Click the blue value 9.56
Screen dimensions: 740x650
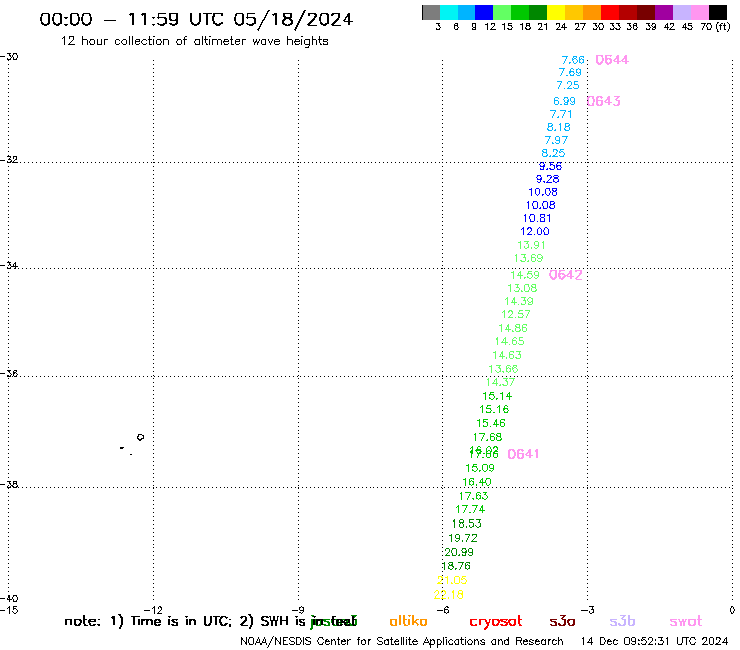point(550,166)
